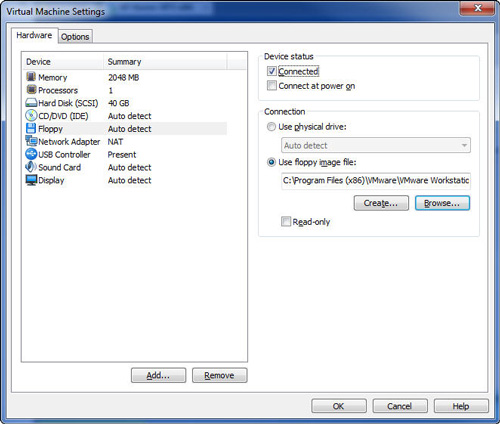
Task: Switch to the Options tab
Action: (x=75, y=36)
